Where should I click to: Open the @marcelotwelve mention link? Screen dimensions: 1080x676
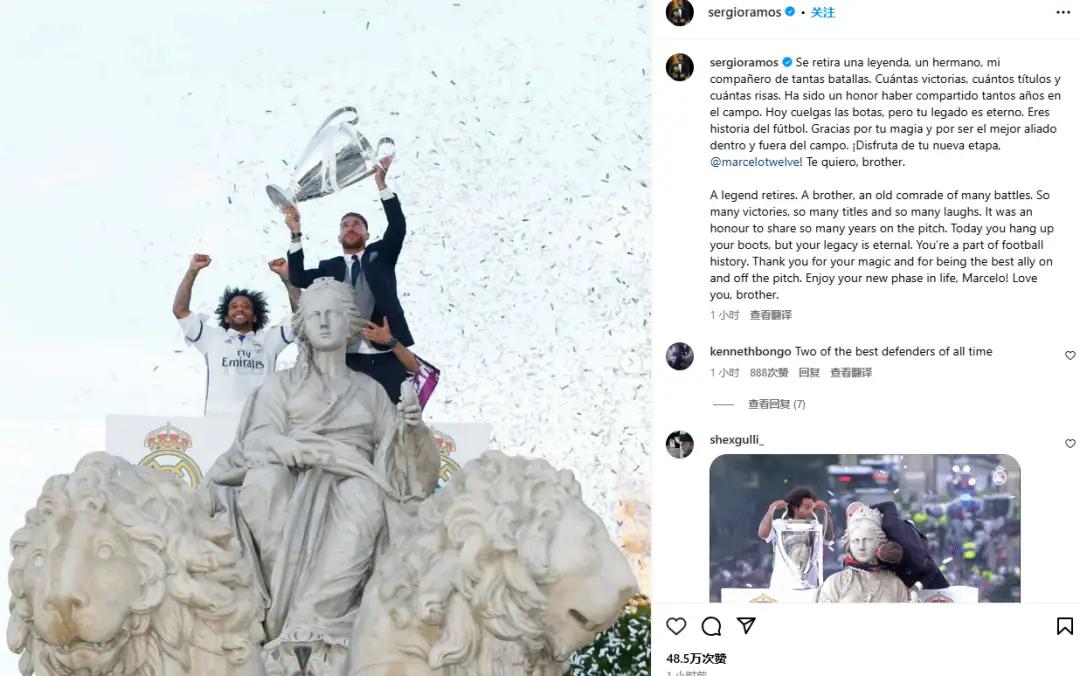(756, 162)
